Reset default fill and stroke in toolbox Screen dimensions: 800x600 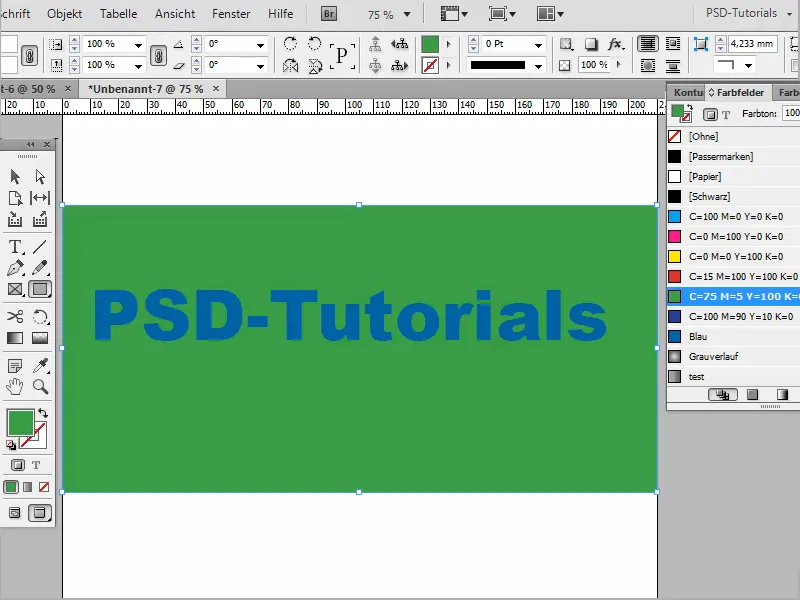[11, 445]
